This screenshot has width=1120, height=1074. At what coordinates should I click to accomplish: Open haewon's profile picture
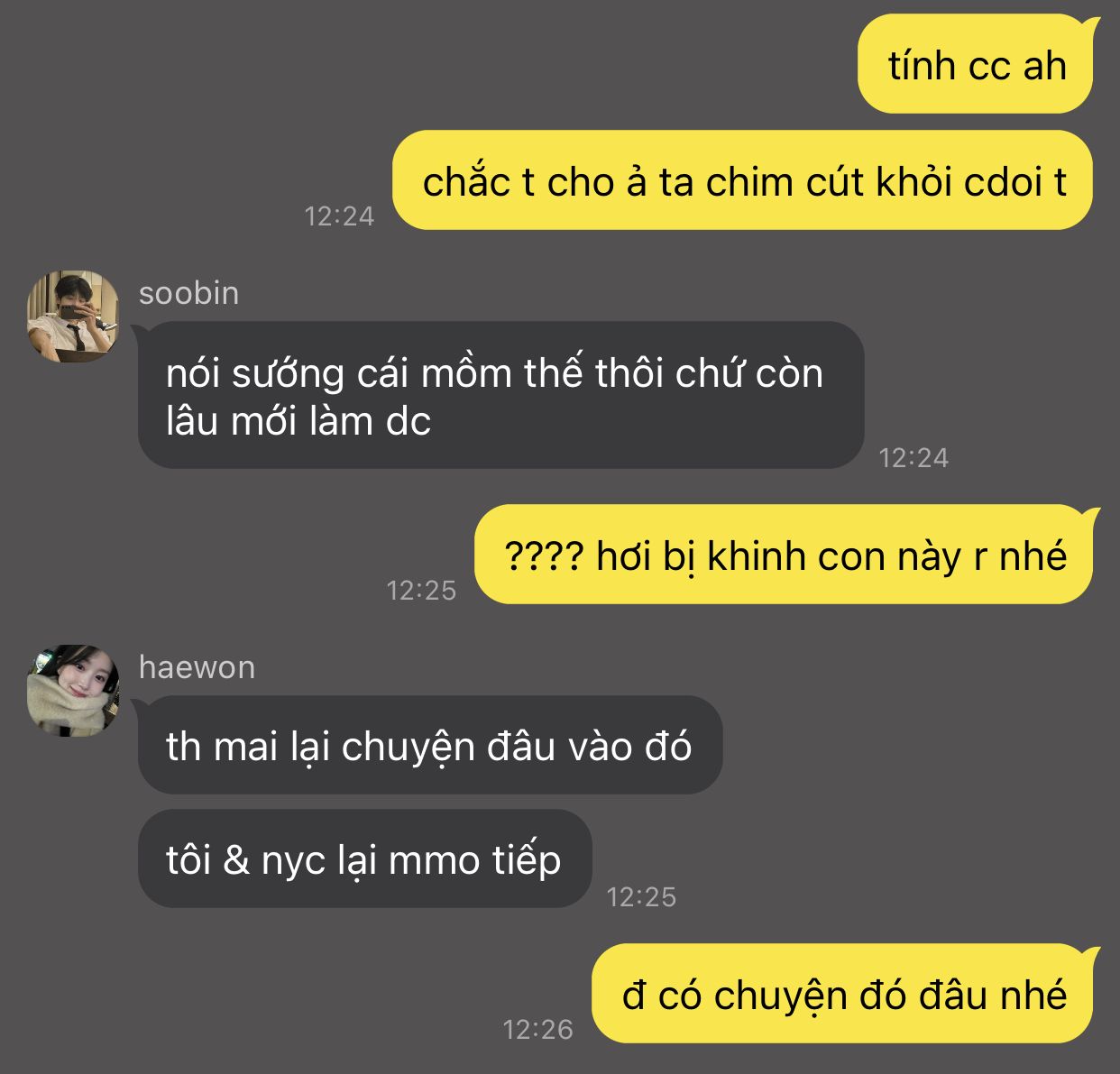(x=73, y=691)
